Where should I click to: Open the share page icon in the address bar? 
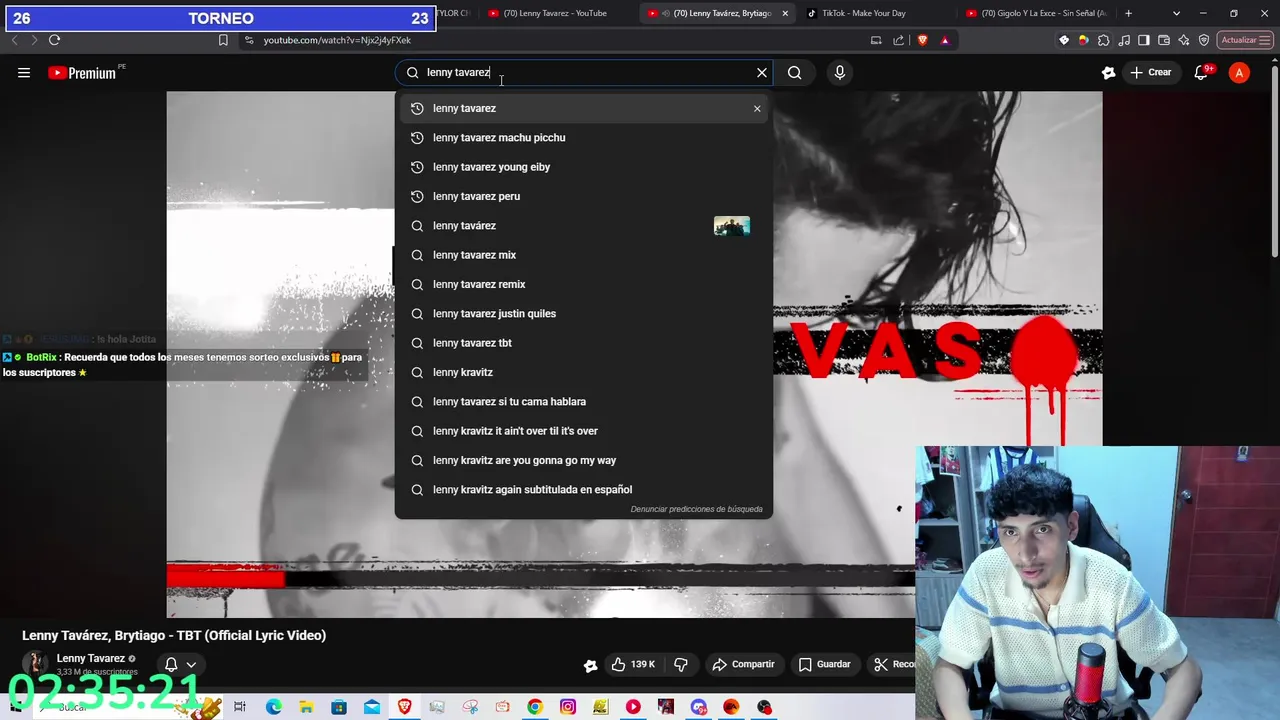(x=898, y=40)
